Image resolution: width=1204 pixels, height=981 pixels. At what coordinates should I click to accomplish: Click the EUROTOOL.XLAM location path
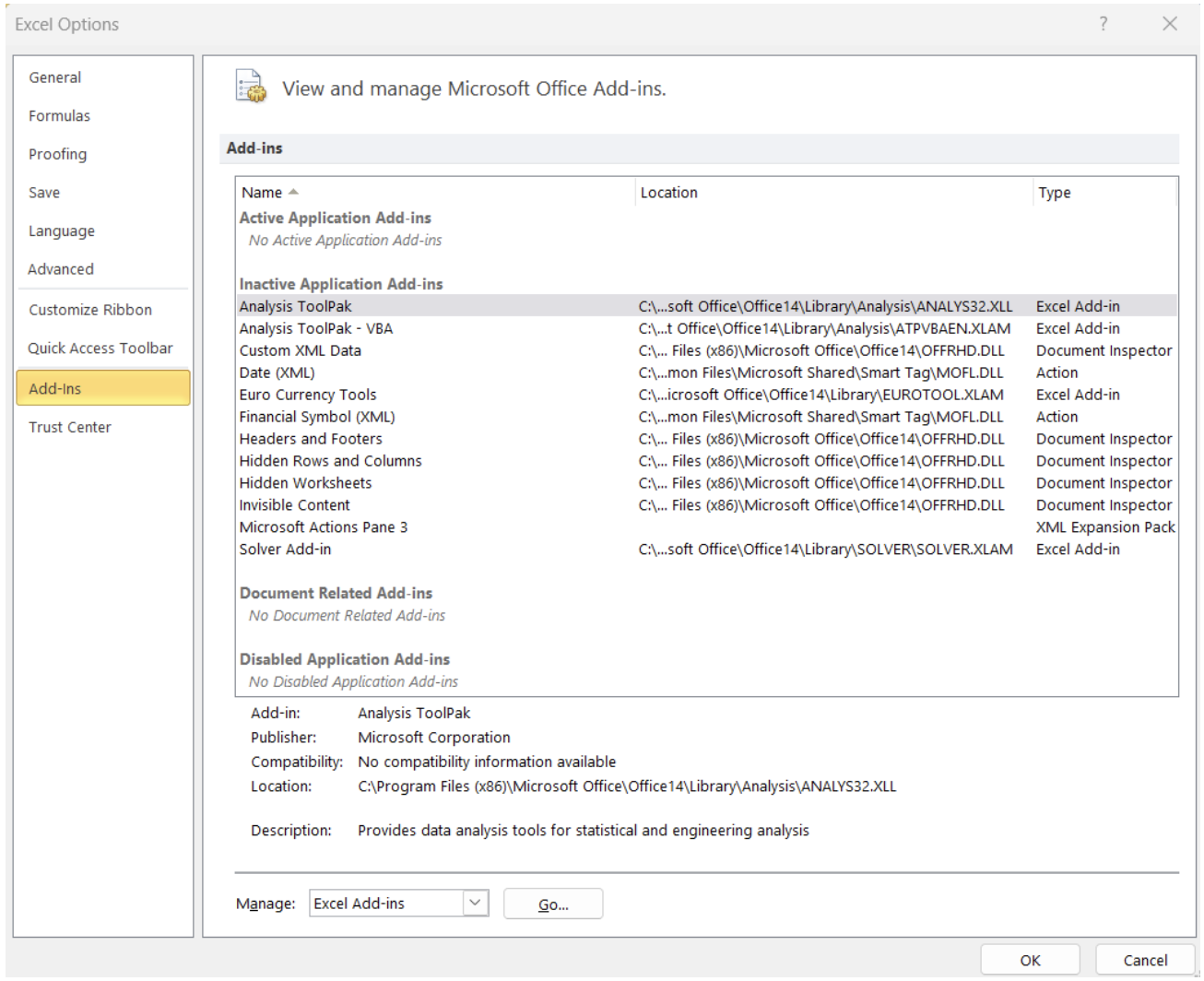pyautogui.click(x=820, y=395)
